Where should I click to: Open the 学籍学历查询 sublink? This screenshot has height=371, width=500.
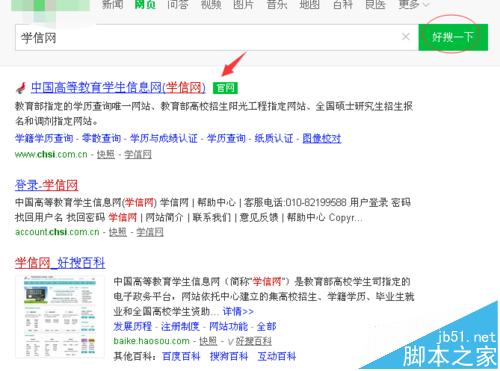pos(44,138)
